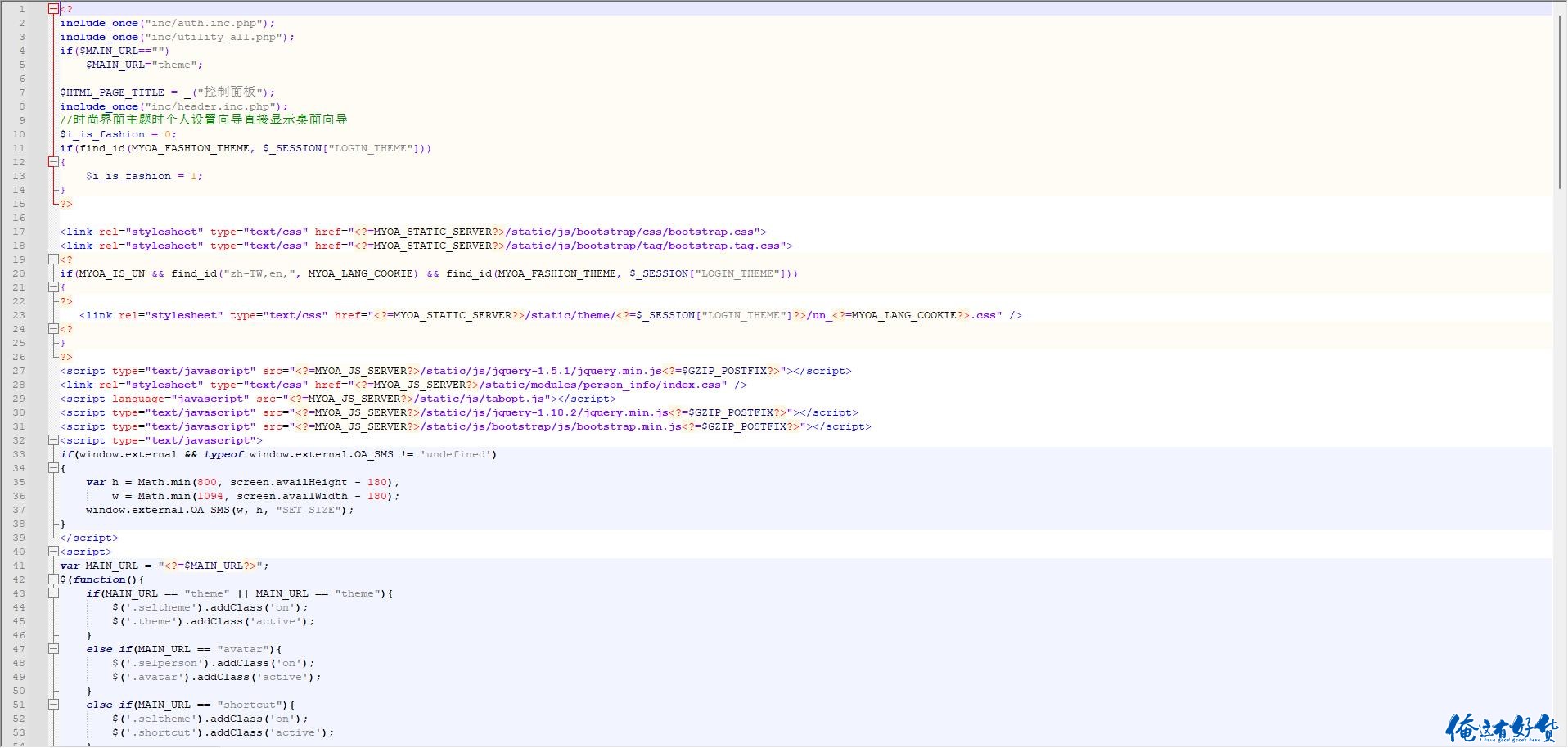Place cursor in "inc/utility_all.php" string
This screenshot has height=748, width=1568.
pyautogui.click(x=214, y=37)
